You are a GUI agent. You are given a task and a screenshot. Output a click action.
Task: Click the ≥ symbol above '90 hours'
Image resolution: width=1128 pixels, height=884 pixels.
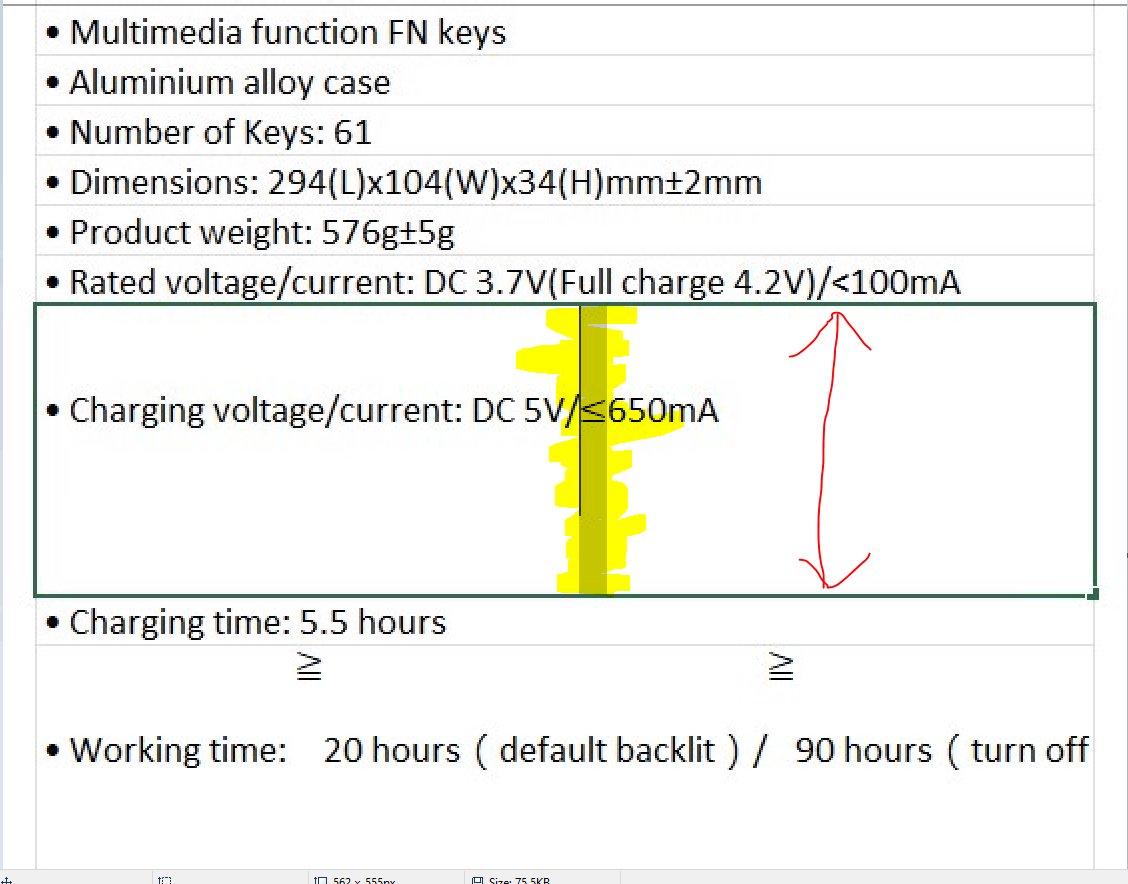coord(781,666)
